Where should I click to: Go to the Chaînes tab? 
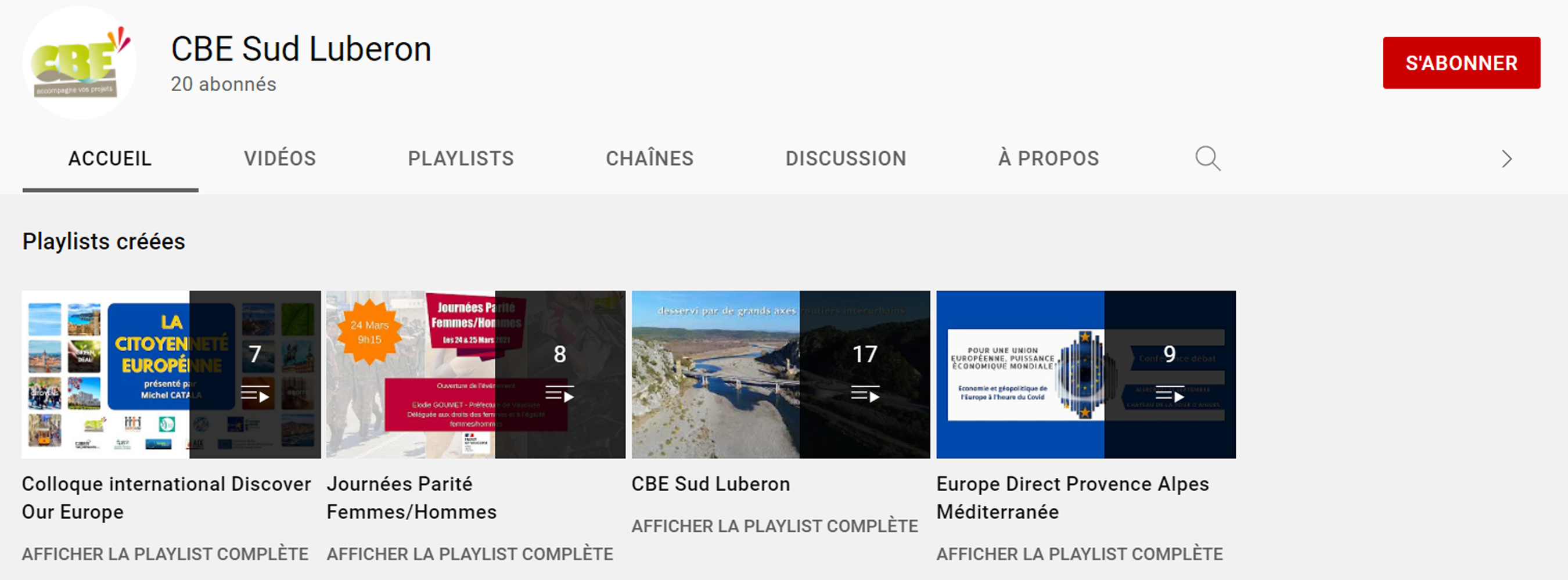click(649, 159)
